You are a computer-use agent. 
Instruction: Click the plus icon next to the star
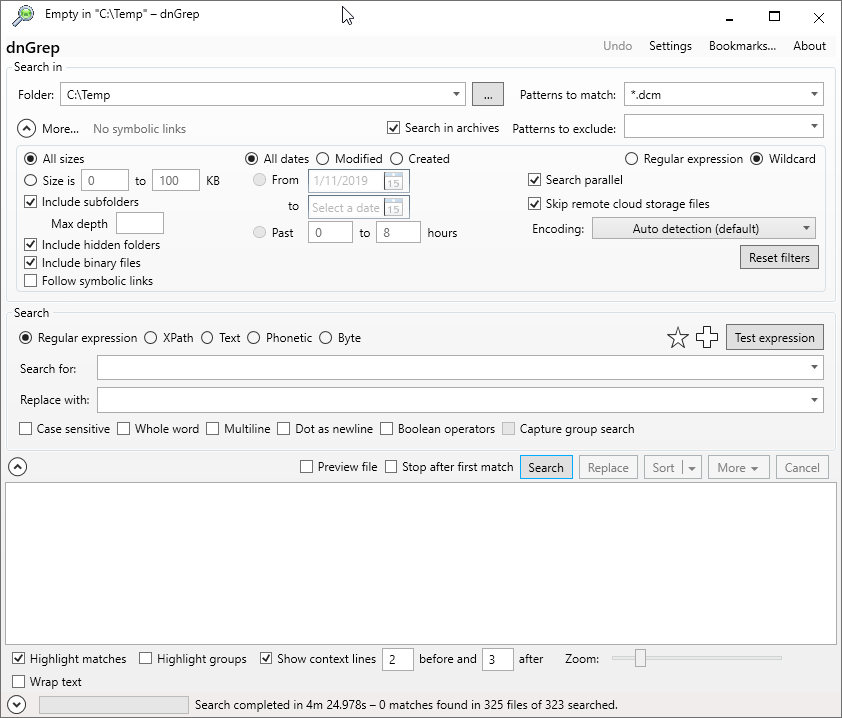706,337
